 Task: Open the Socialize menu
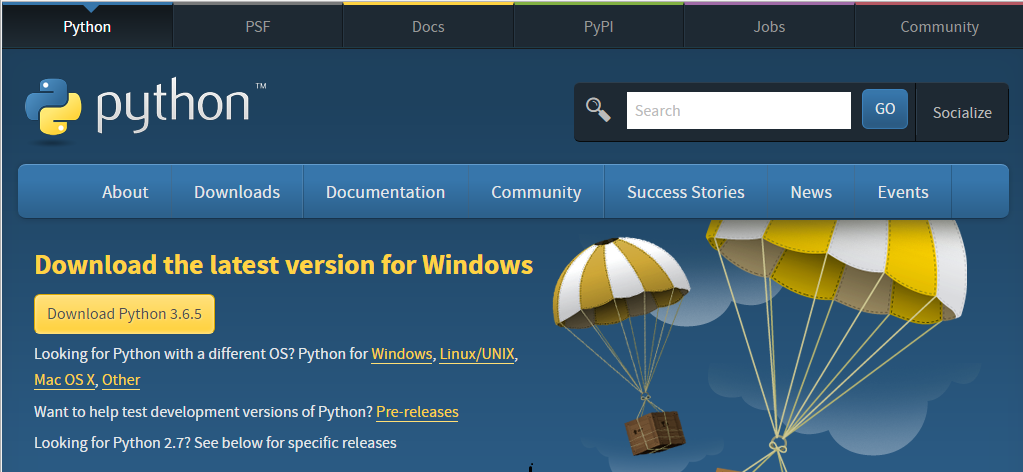(962, 112)
